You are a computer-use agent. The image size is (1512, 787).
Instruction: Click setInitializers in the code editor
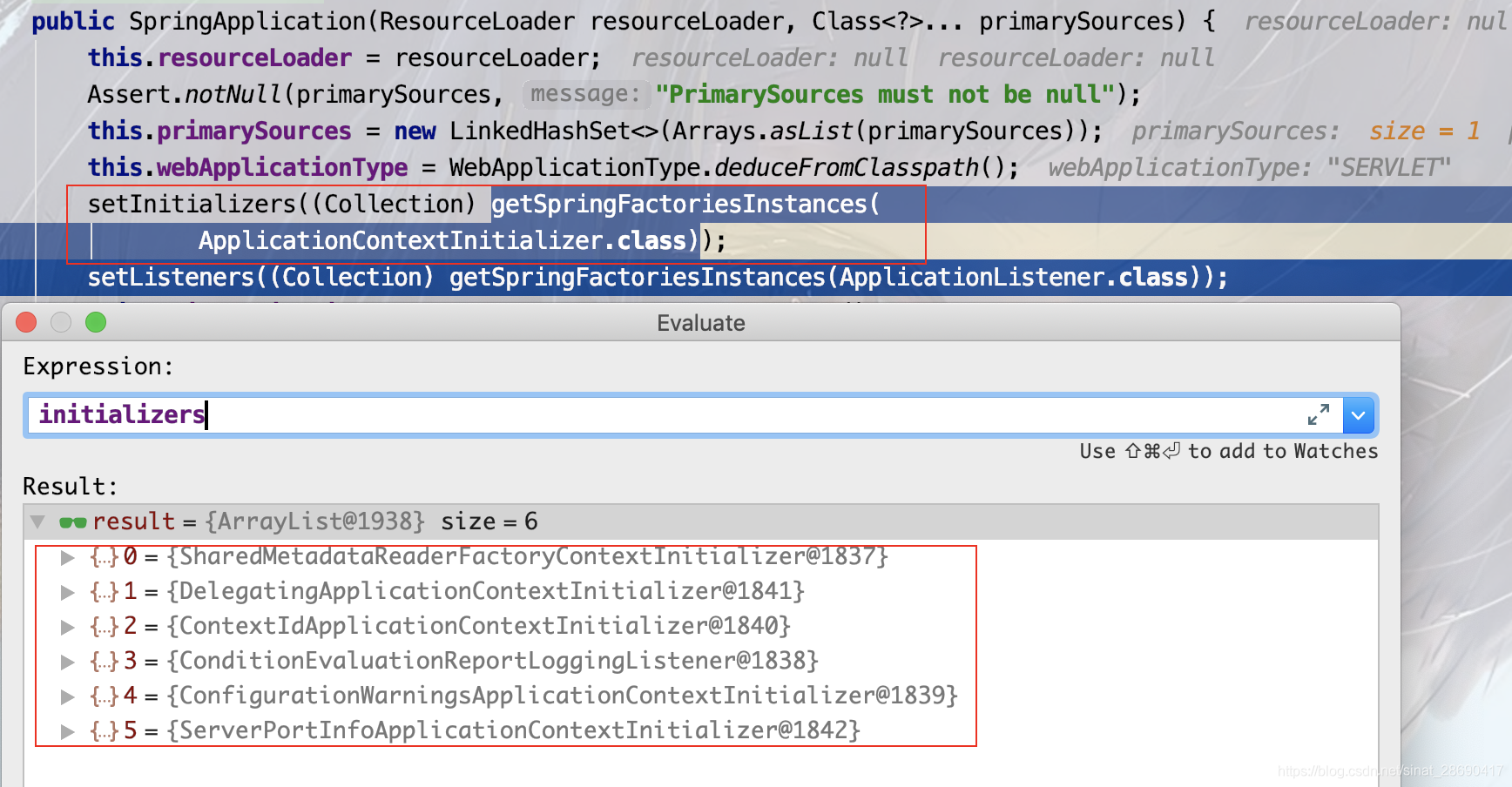point(192,204)
